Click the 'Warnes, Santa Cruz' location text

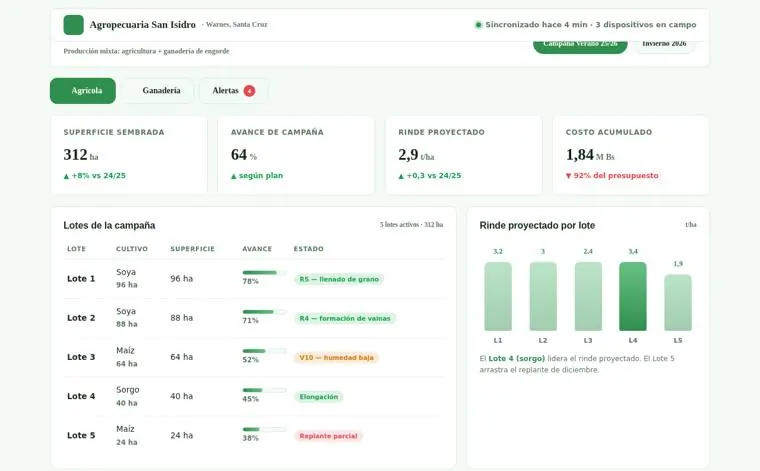point(237,24)
